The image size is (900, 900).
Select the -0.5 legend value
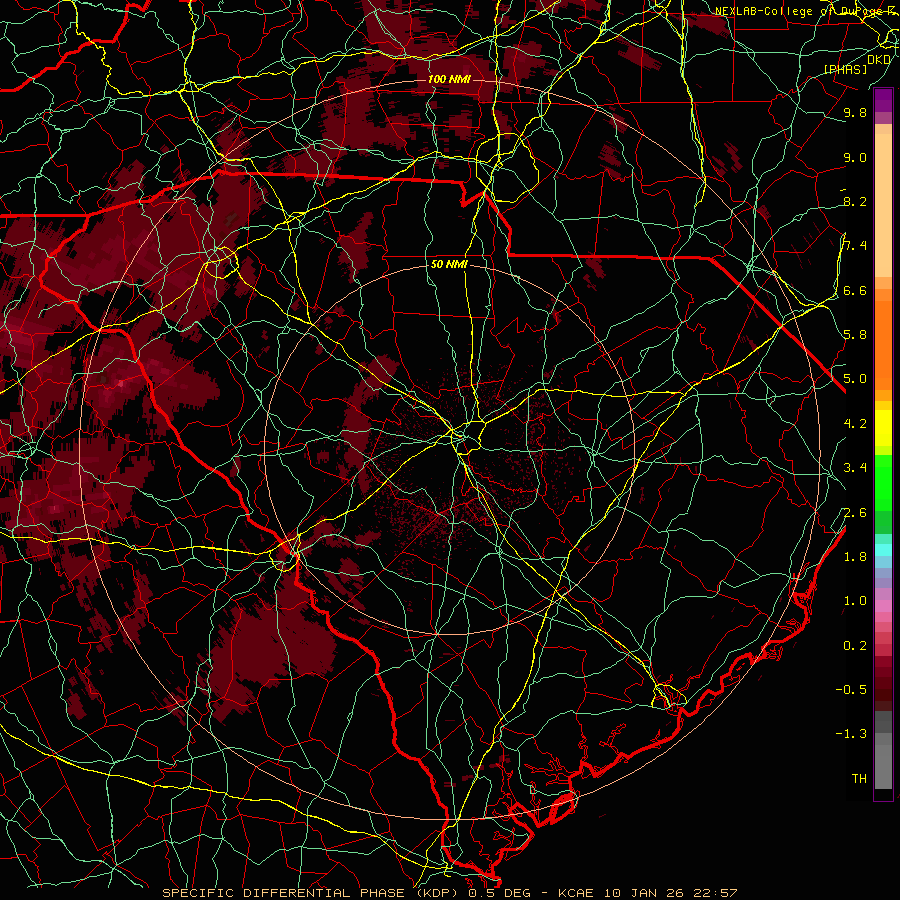(x=851, y=690)
